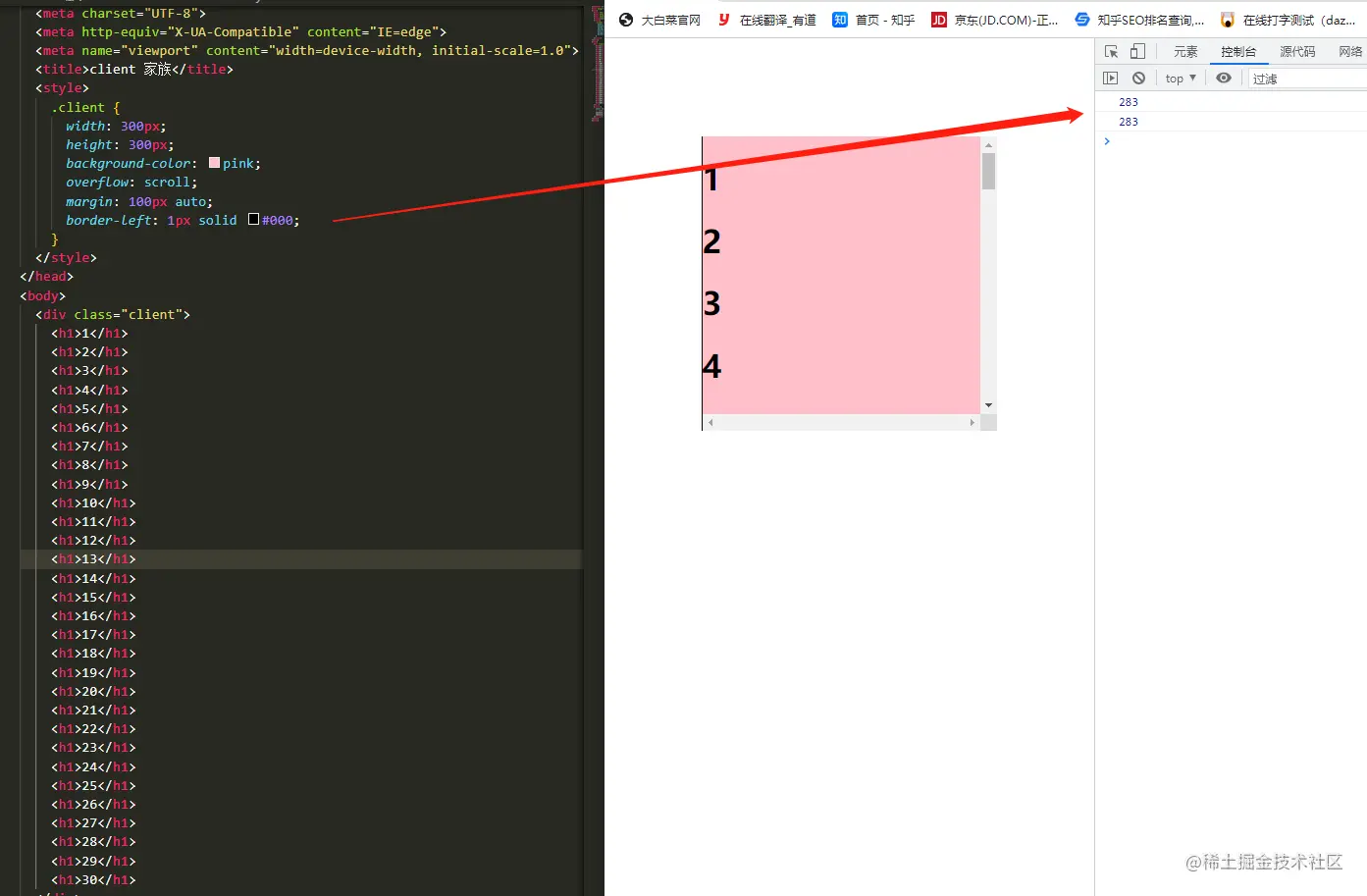Screen dimensions: 1367x896
Task: Click the opening body tag line
Action: (x=43, y=296)
